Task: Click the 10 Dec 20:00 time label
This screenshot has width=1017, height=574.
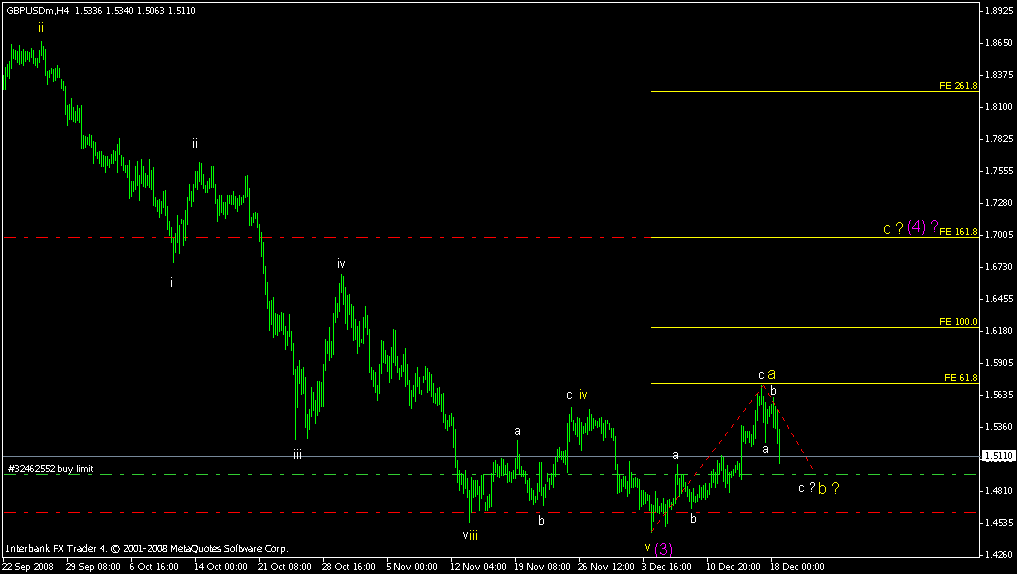Action: pos(734,566)
